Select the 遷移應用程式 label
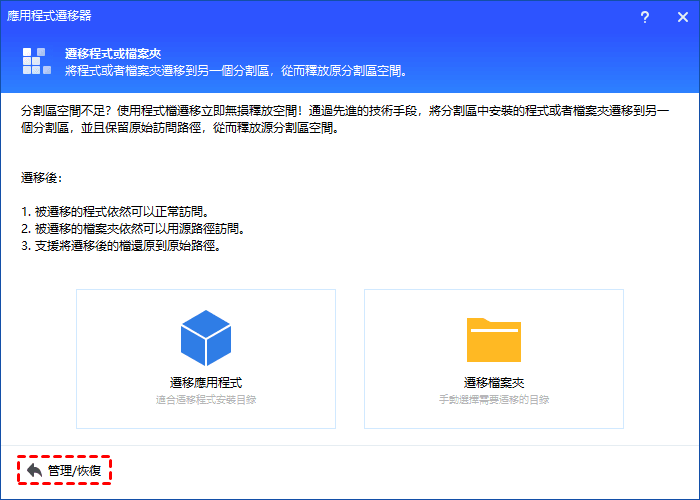Screen dimensions: 700x500 tap(205, 383)
